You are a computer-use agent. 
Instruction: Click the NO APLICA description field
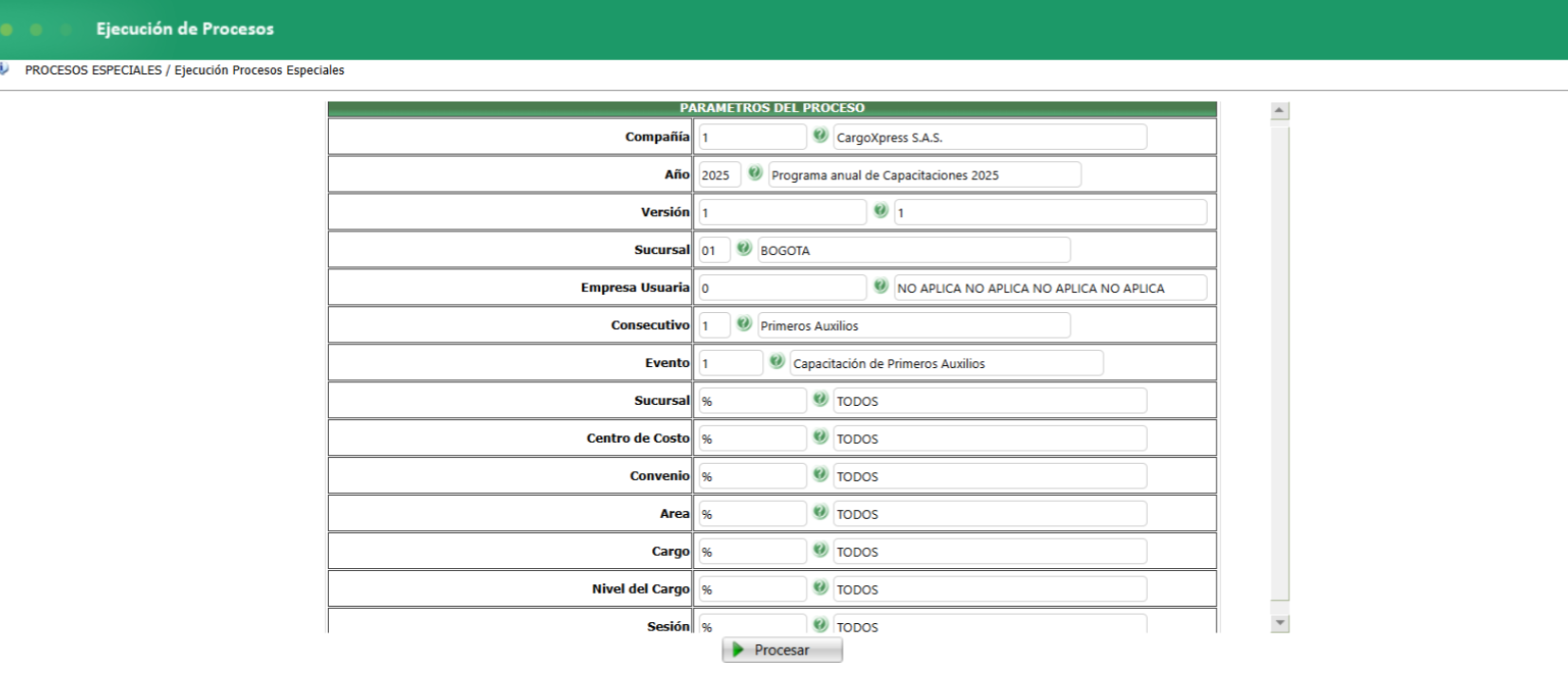coord(1050,287)
